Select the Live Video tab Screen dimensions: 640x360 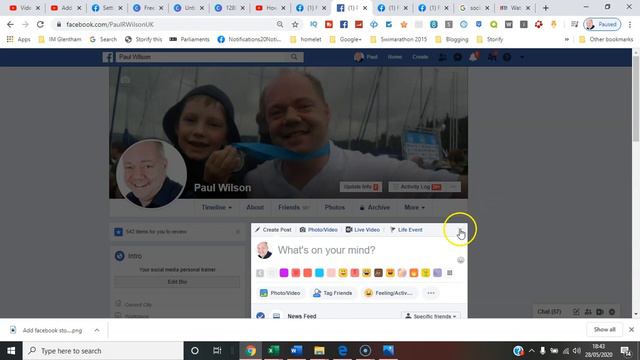pyautogui.click(x=363, y=230)
